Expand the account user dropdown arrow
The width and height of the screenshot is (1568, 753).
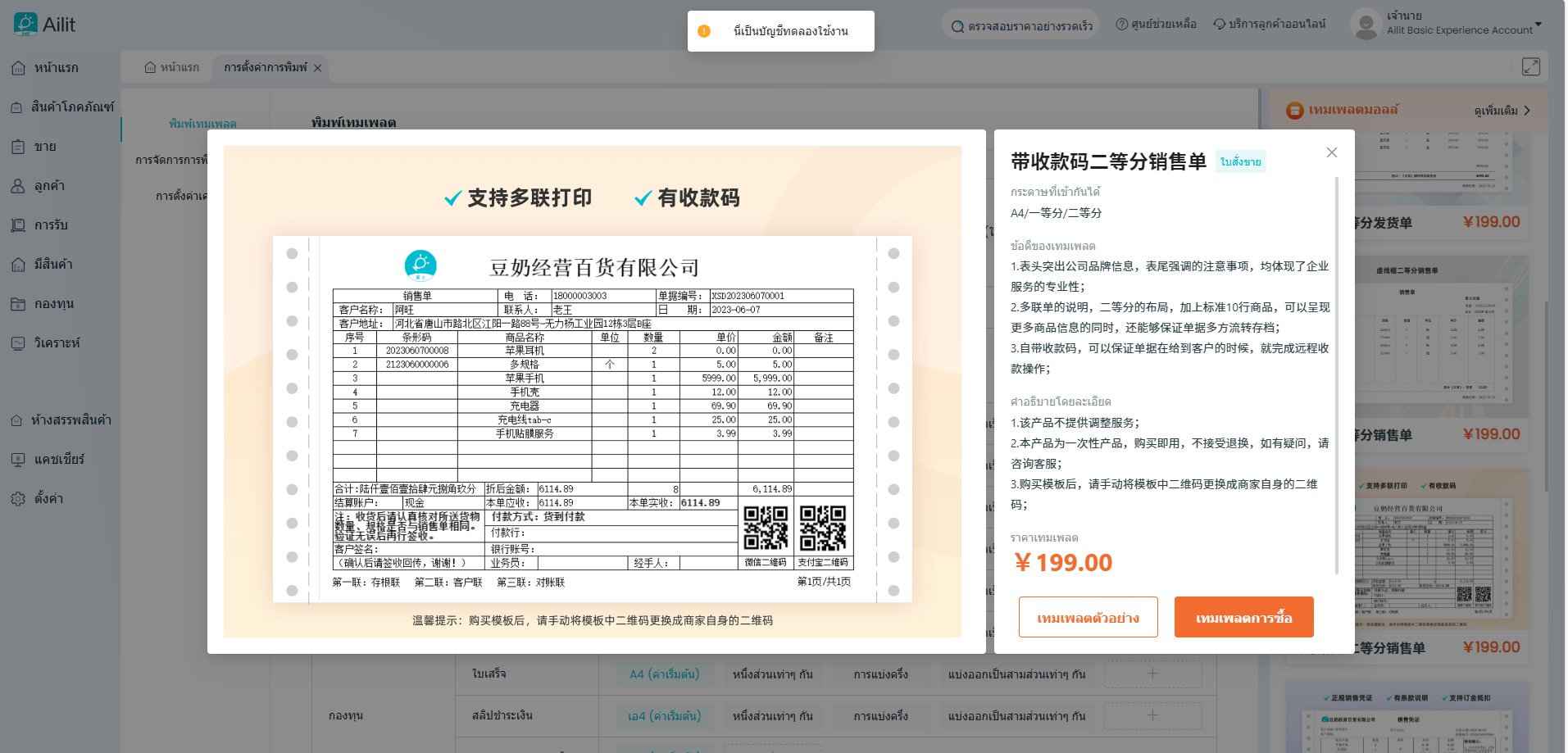coord(1538,24)
